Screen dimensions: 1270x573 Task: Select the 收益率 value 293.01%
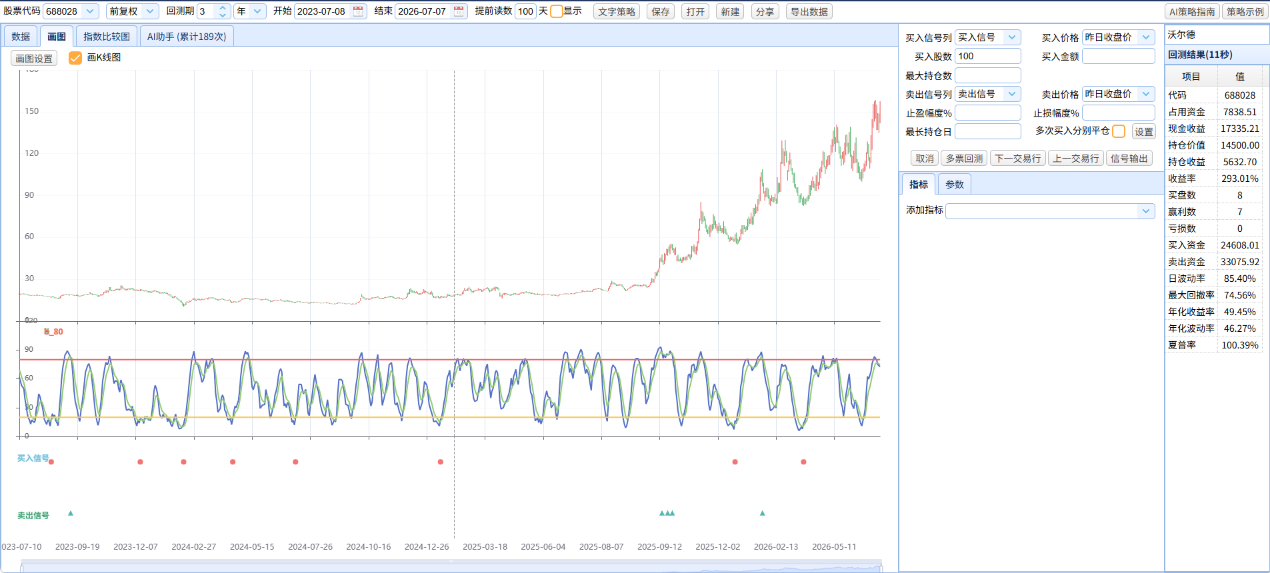tap(1240, 178)
